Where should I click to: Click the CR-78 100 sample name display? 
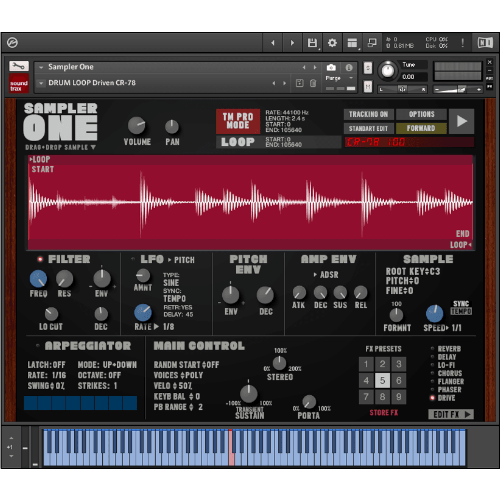coord(409,142)
